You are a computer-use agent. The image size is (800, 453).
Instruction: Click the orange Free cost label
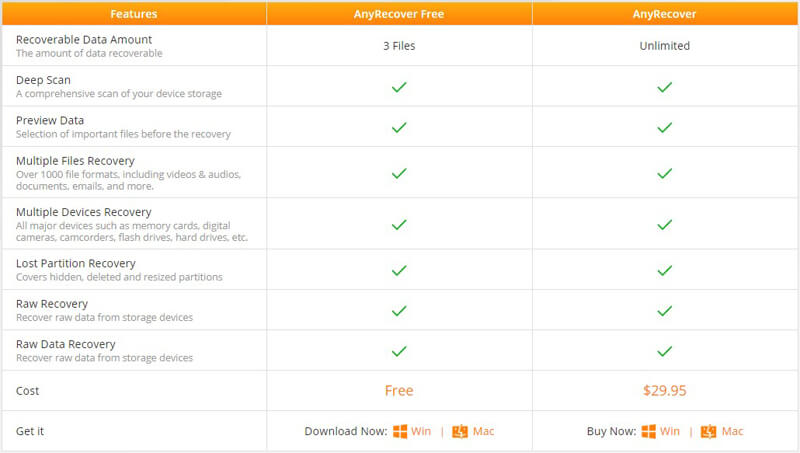(x=399, y=391)
